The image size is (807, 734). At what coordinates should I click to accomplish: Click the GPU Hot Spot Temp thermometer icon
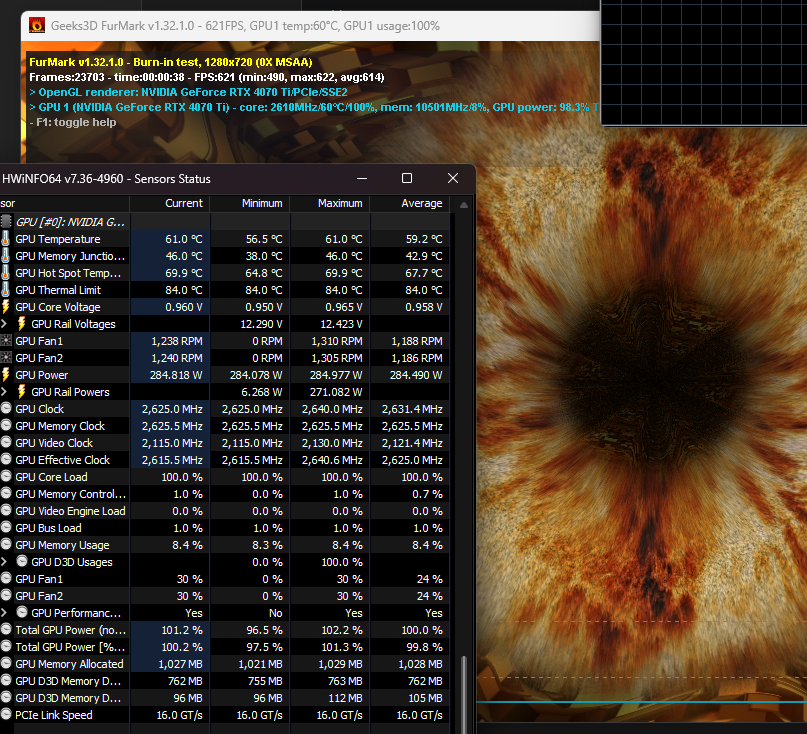pos(6,272)
